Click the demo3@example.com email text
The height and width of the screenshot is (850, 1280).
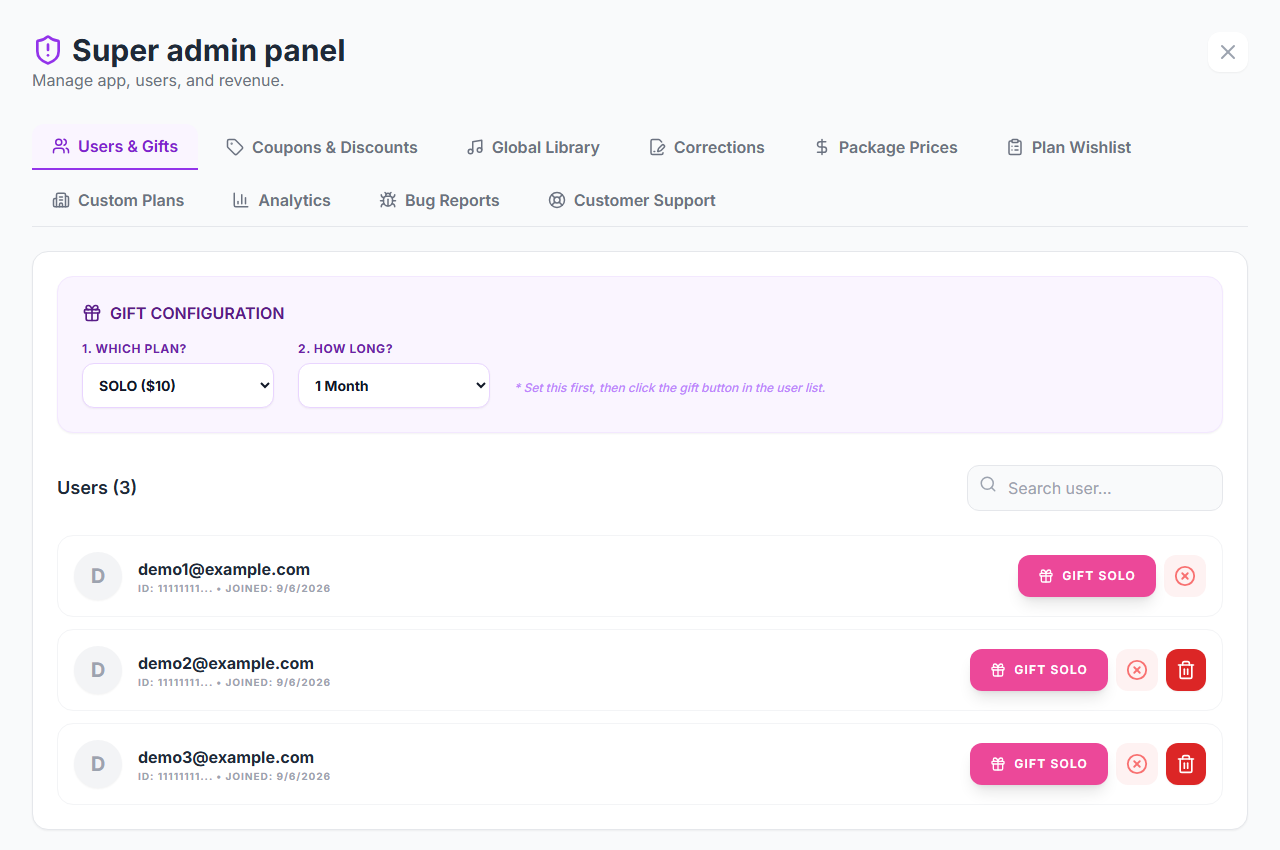(226, 757)
